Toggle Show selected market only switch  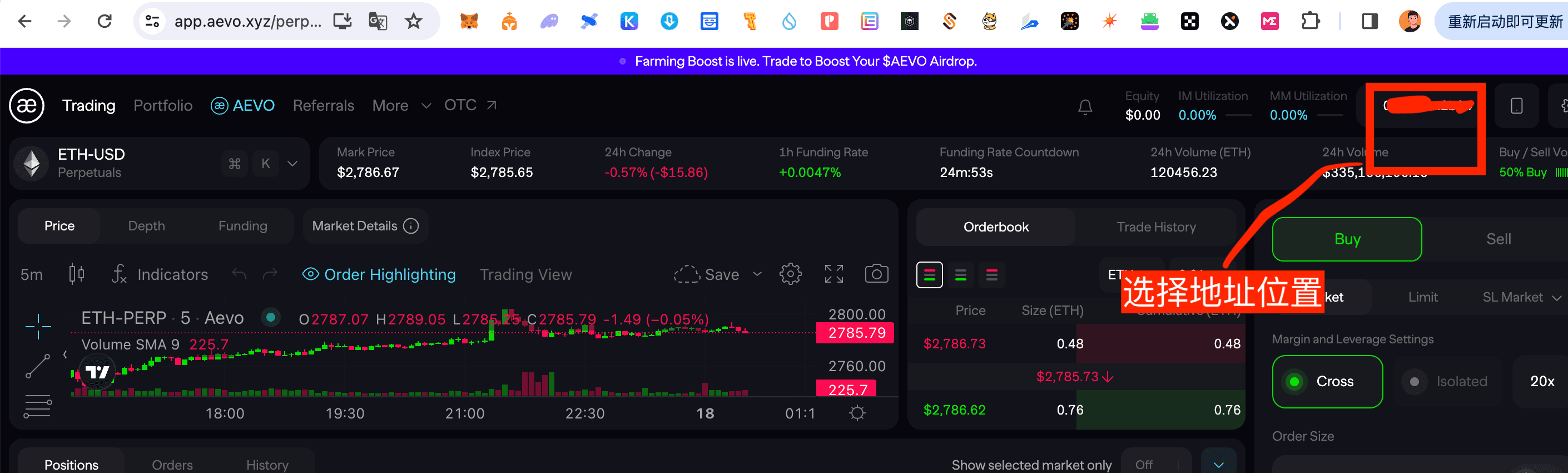pyautogui.click(x=1155, y=465)
